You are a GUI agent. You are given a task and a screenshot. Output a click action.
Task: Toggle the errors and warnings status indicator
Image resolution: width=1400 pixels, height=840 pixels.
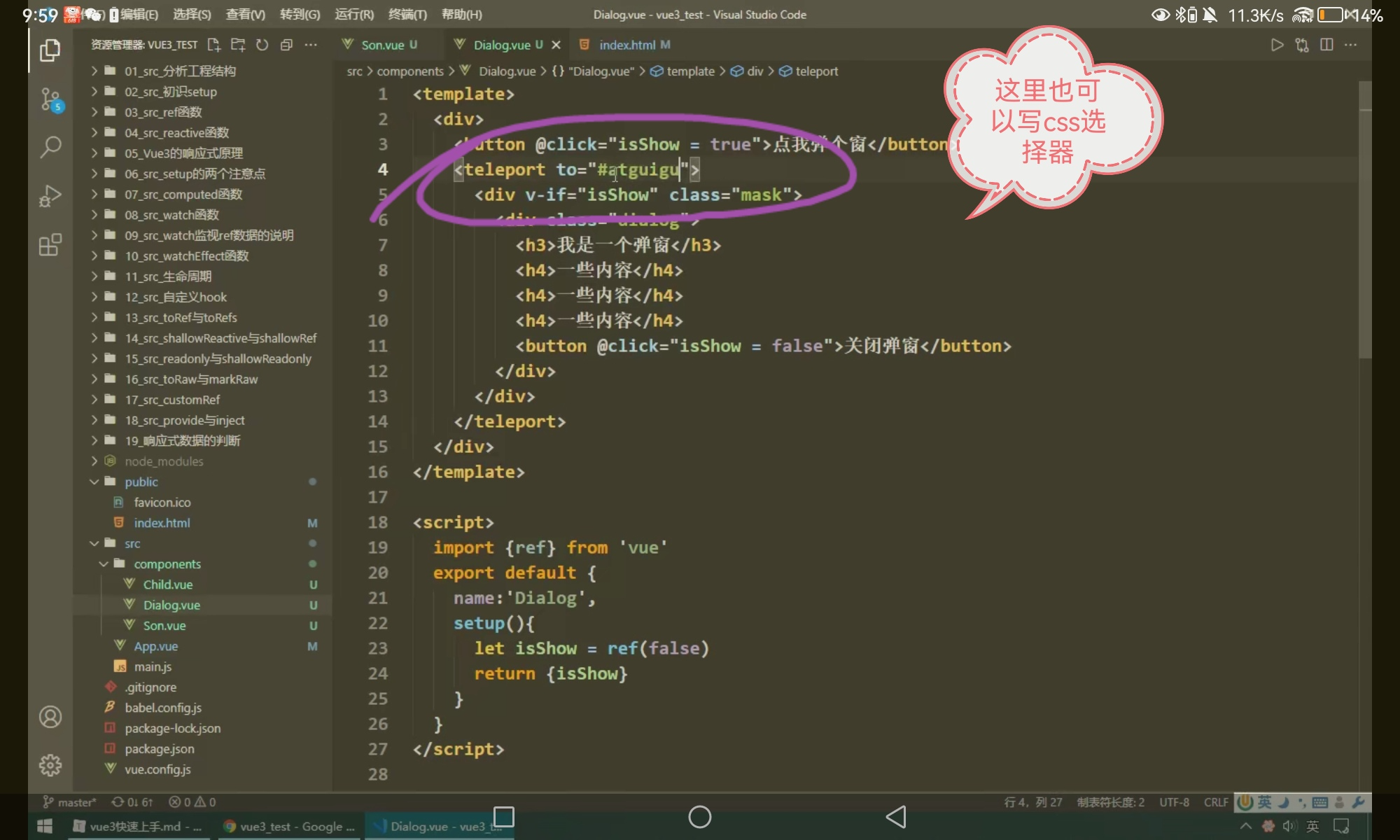pyautogui.click(x=192, y=802)
